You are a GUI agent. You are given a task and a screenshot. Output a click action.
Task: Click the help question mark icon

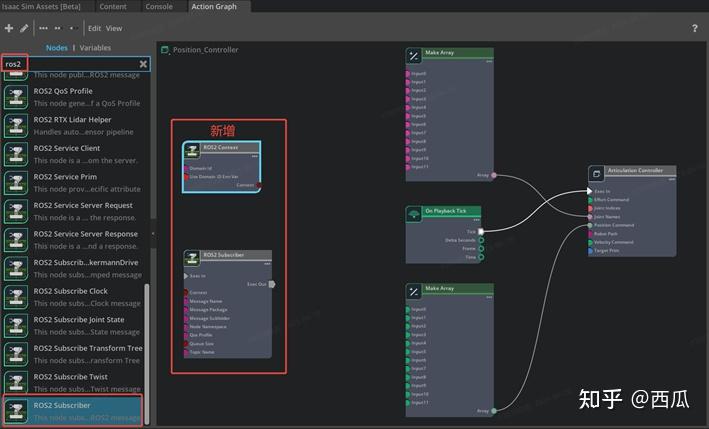[695, 28]
